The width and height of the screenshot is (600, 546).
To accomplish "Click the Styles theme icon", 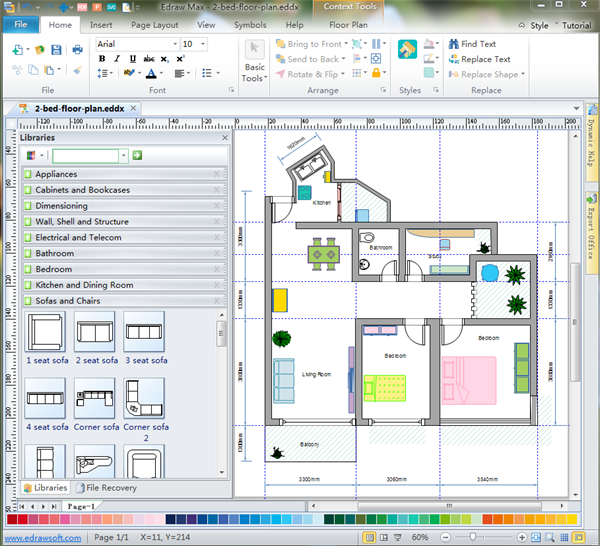I will pos(407,50).
